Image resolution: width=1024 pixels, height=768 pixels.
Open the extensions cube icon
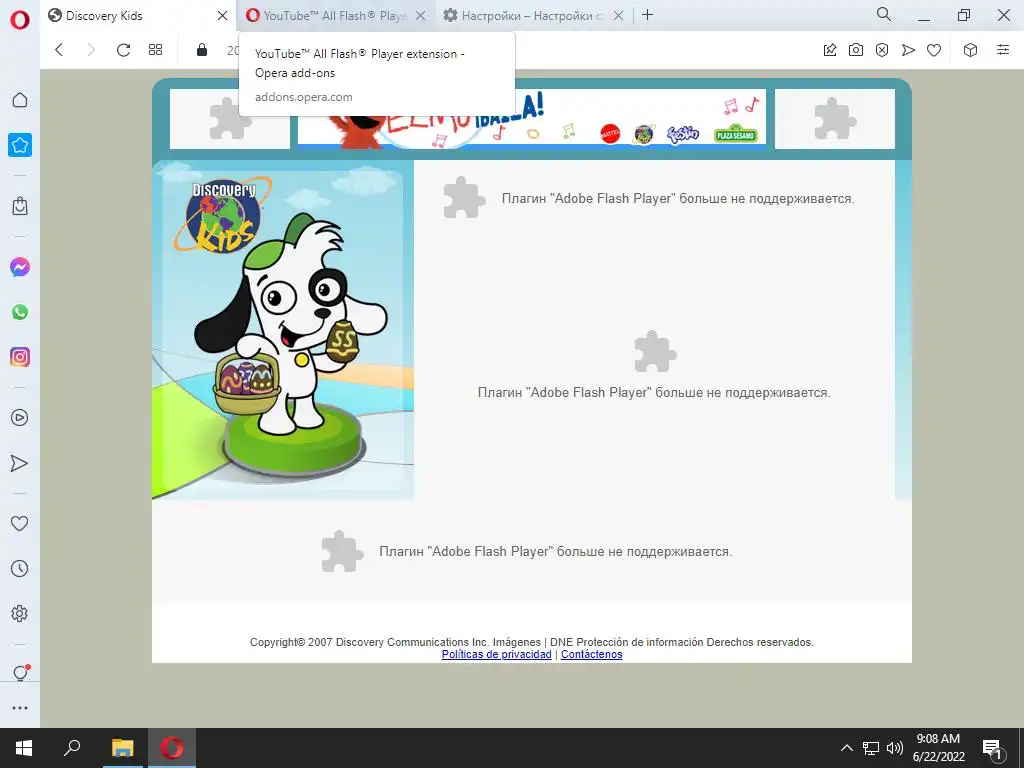[970, 50]
